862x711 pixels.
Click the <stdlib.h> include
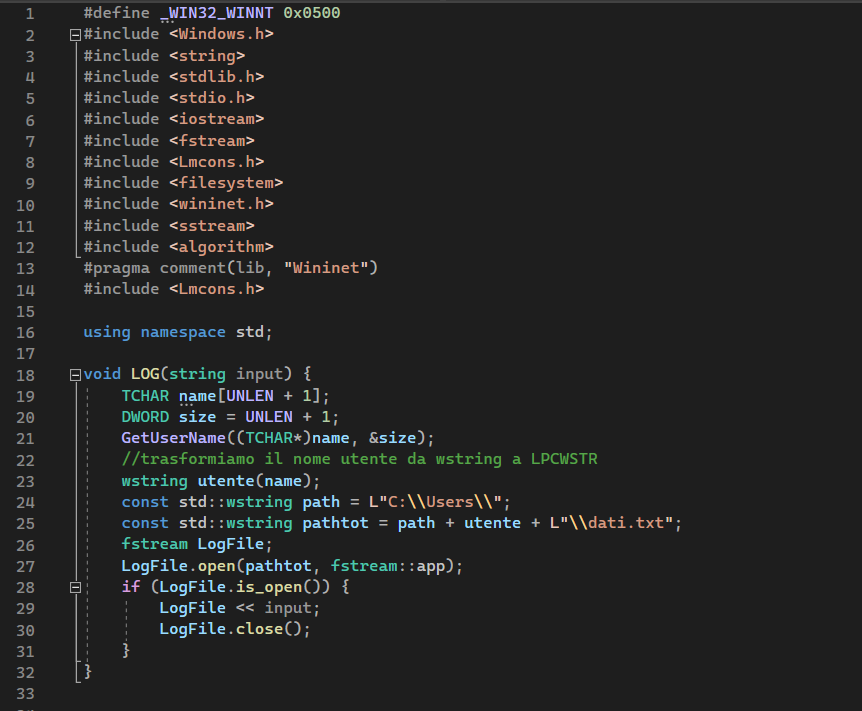(217, 77)
